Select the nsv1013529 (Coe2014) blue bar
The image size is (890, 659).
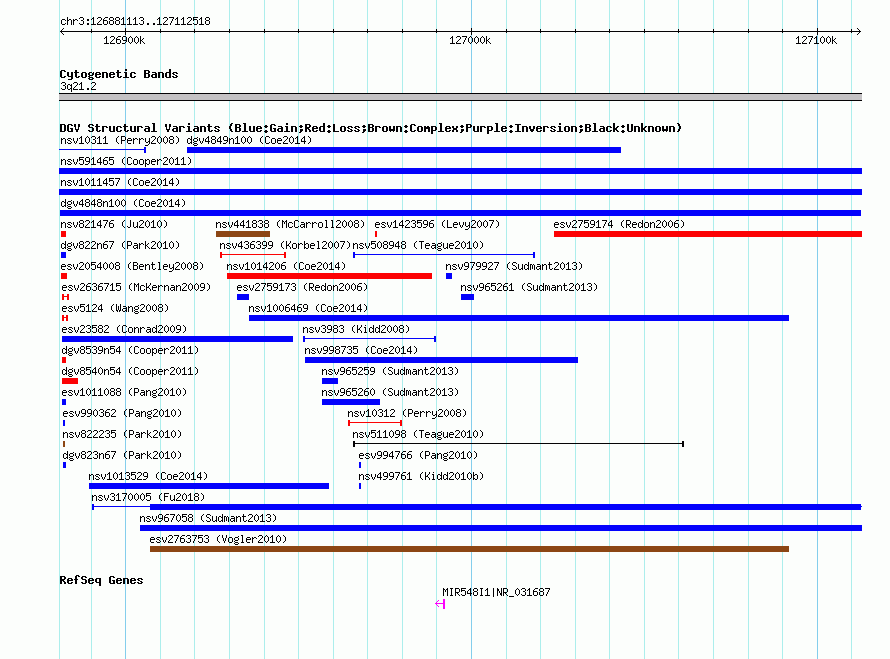click(209, 486)
